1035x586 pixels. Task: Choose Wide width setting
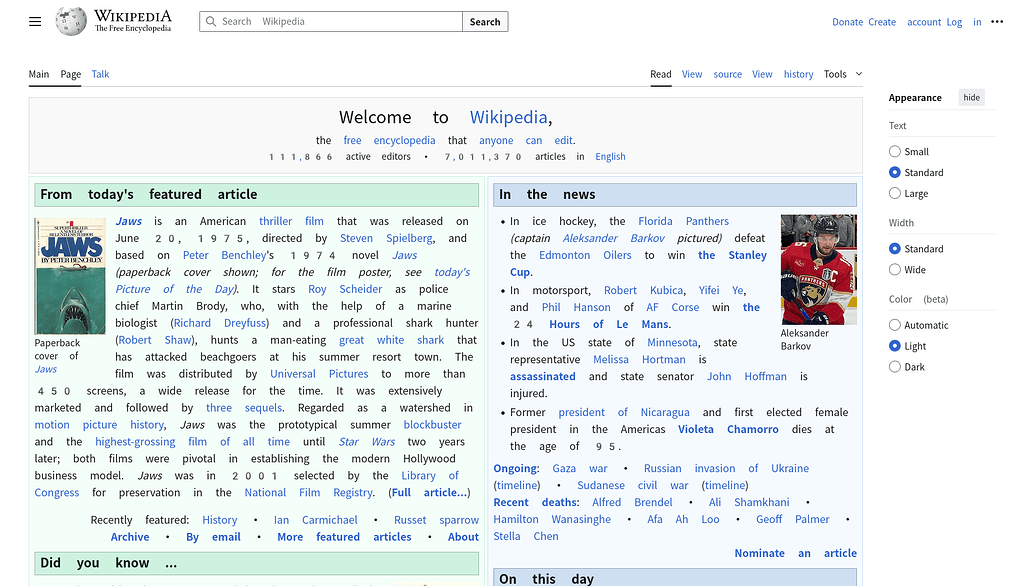[x=895, y=270]
